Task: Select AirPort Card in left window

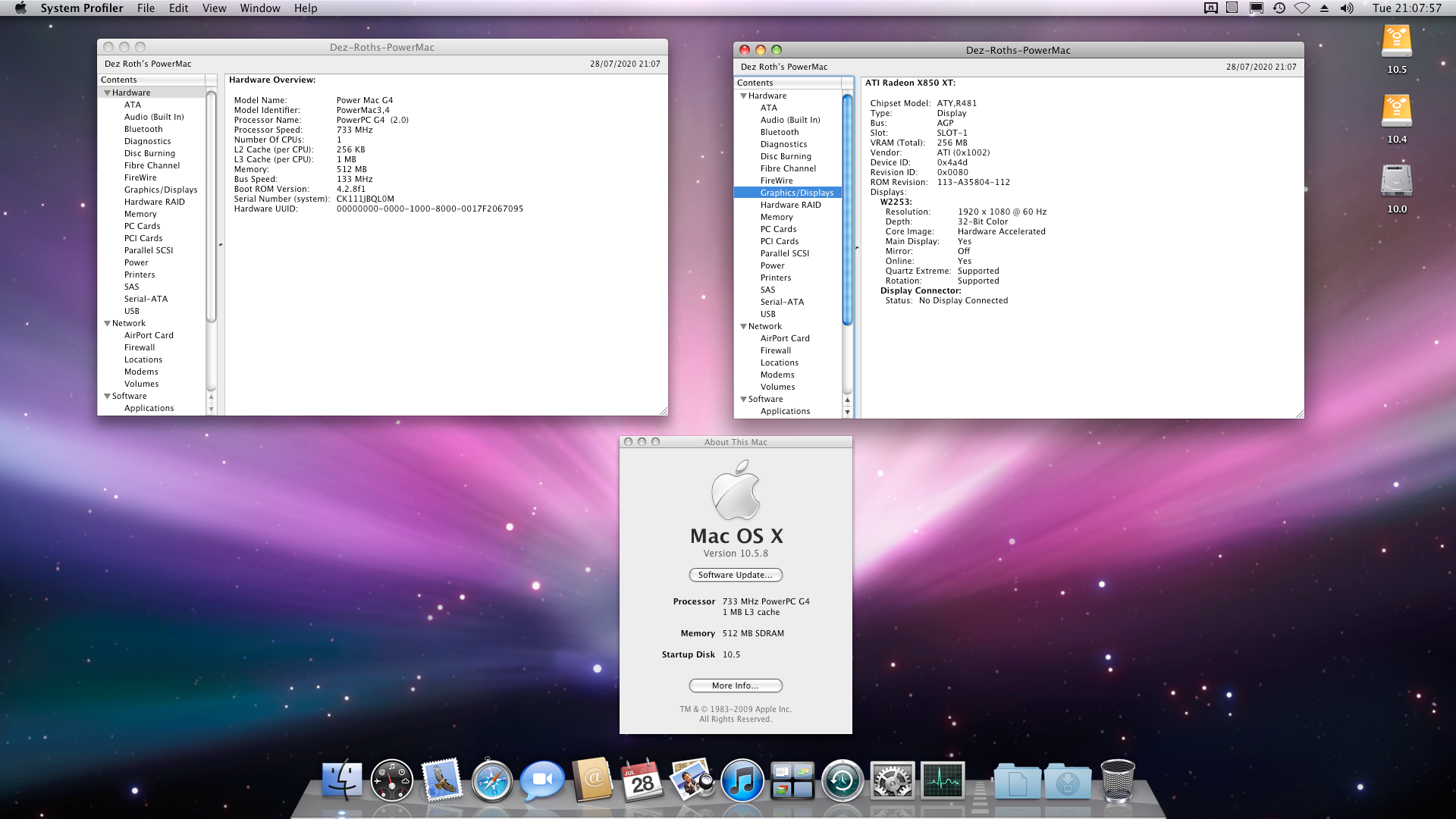Action: click(149, 335)
